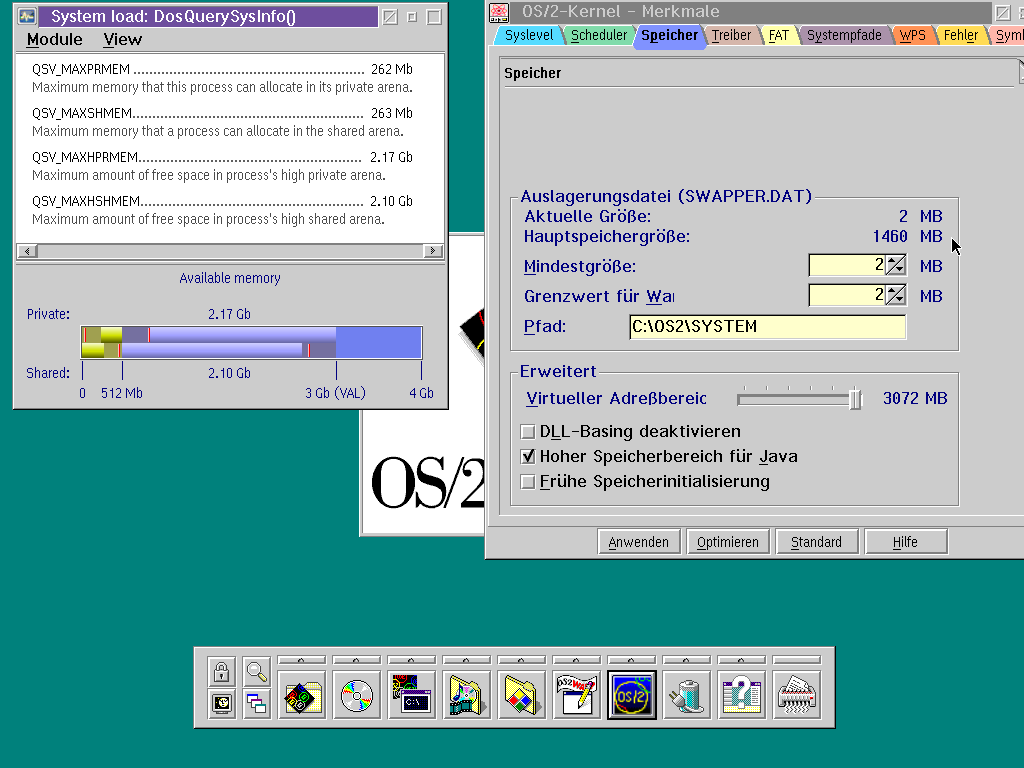Uncheck Hoher Speicherbereich für Java
Viewport: 1024px width, 768px height.
(528, 456)
